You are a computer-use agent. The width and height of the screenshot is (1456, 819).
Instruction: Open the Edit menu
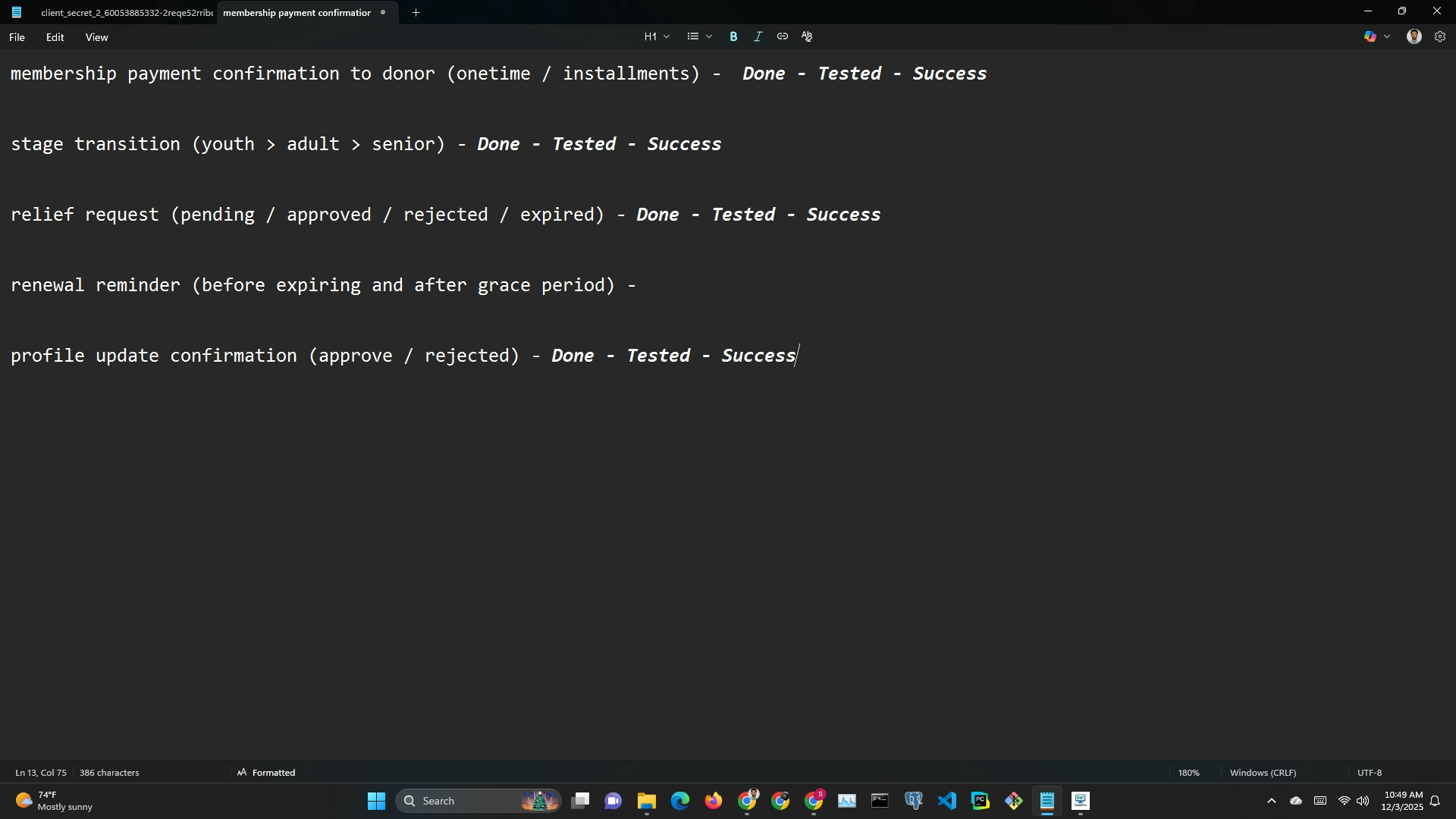[x=55, y=37]
